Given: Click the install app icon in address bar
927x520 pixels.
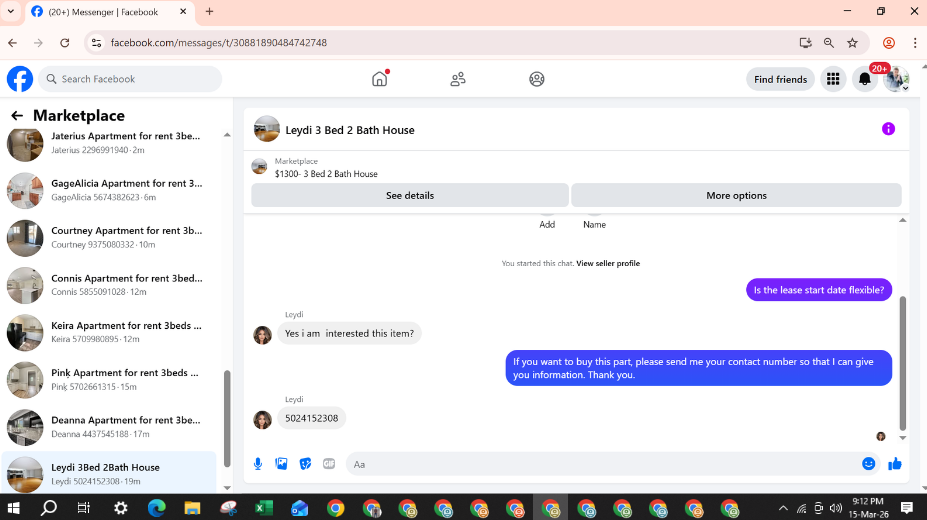Looking at the screenshot, I should click(805, 43).
